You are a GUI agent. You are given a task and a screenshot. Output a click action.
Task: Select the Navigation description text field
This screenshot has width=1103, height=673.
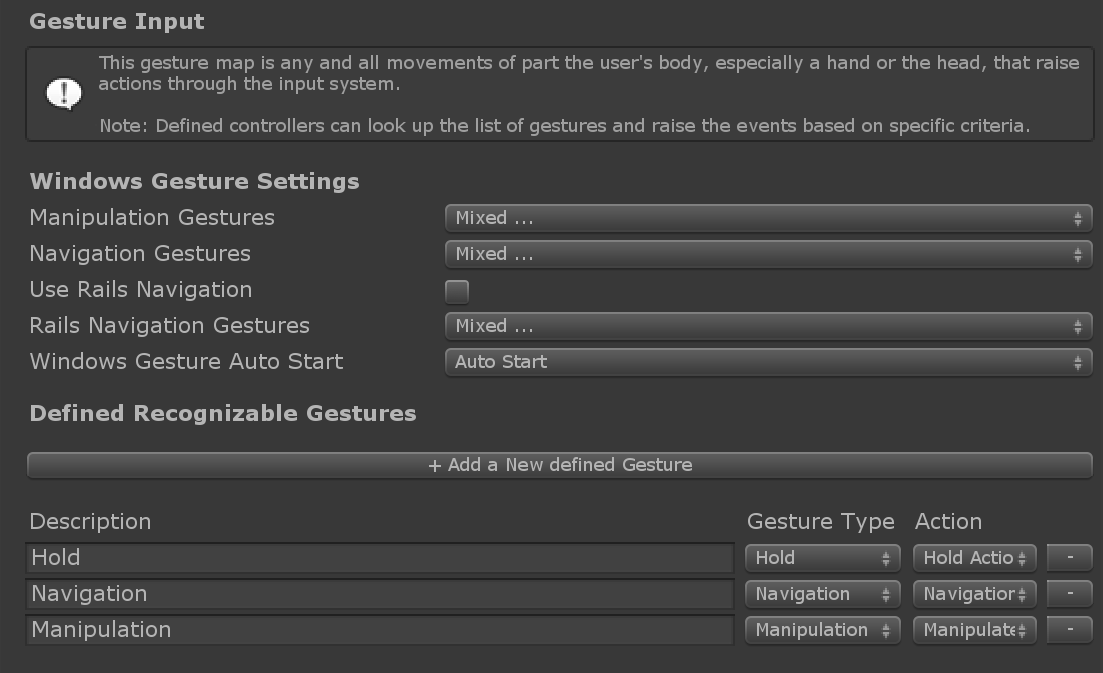380,594
